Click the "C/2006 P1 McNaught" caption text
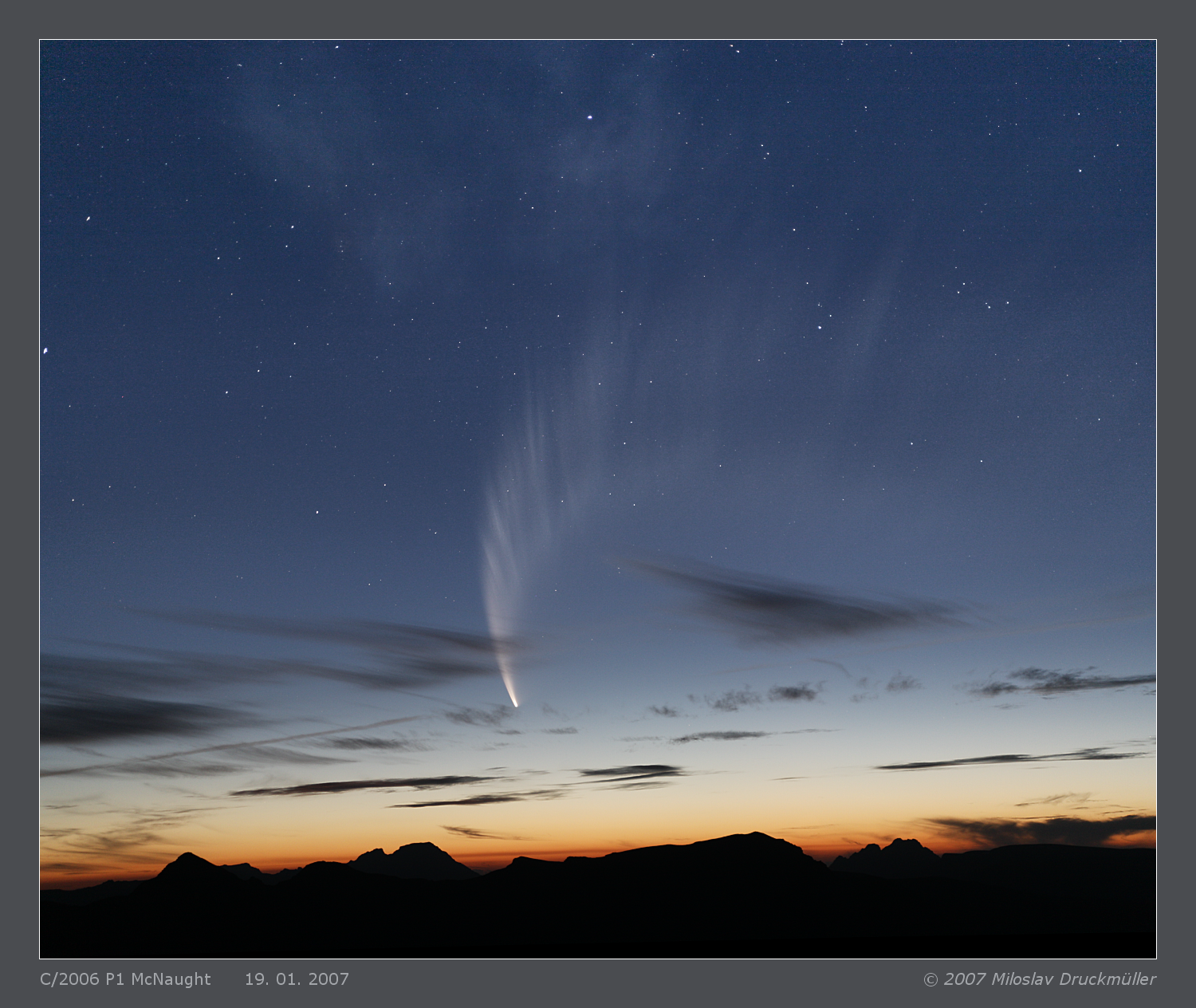This screenshot has height=1008, width=1196. pyautogui.click(x=125, y=979)
